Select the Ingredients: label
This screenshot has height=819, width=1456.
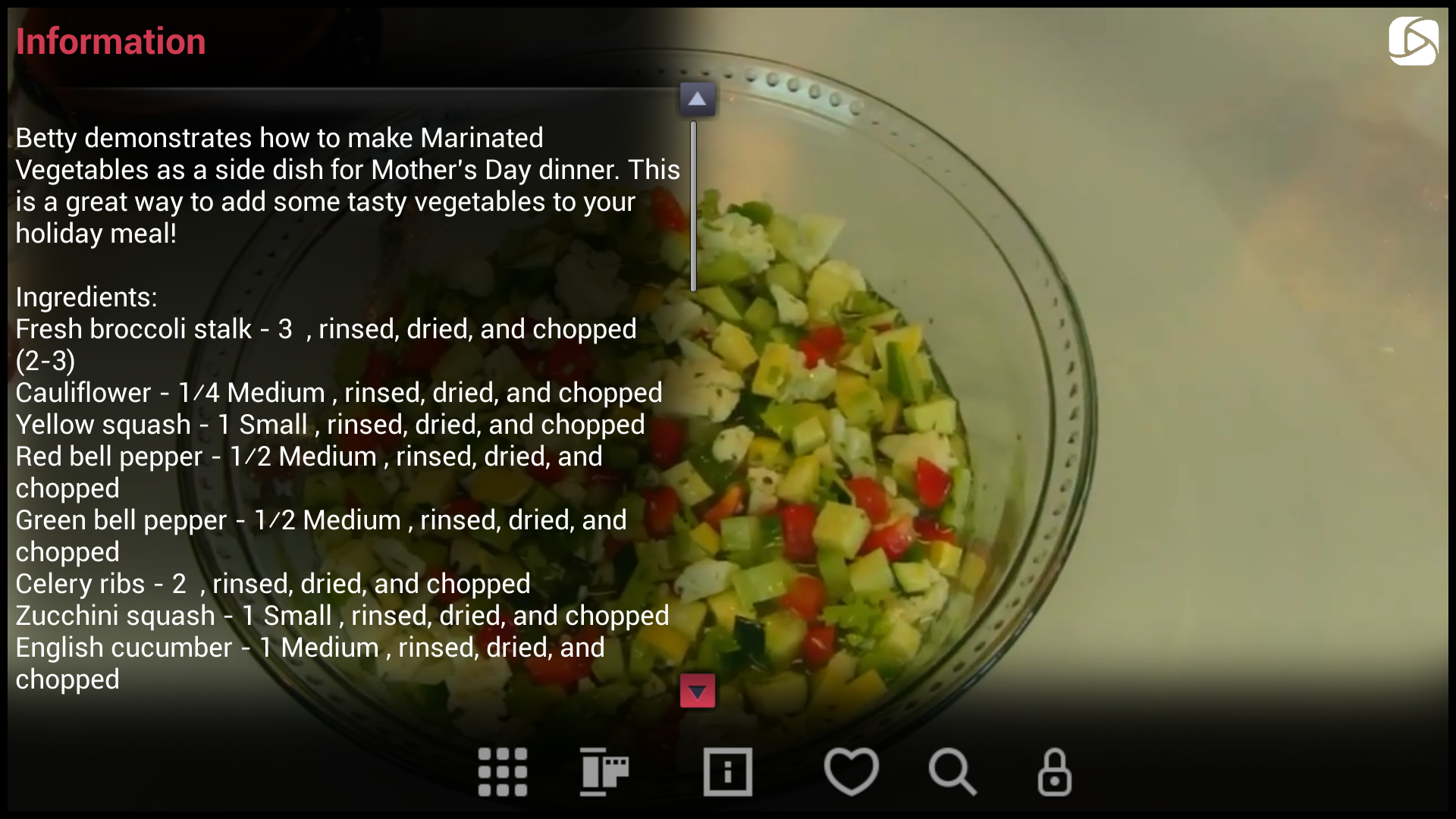coord(86,297)
